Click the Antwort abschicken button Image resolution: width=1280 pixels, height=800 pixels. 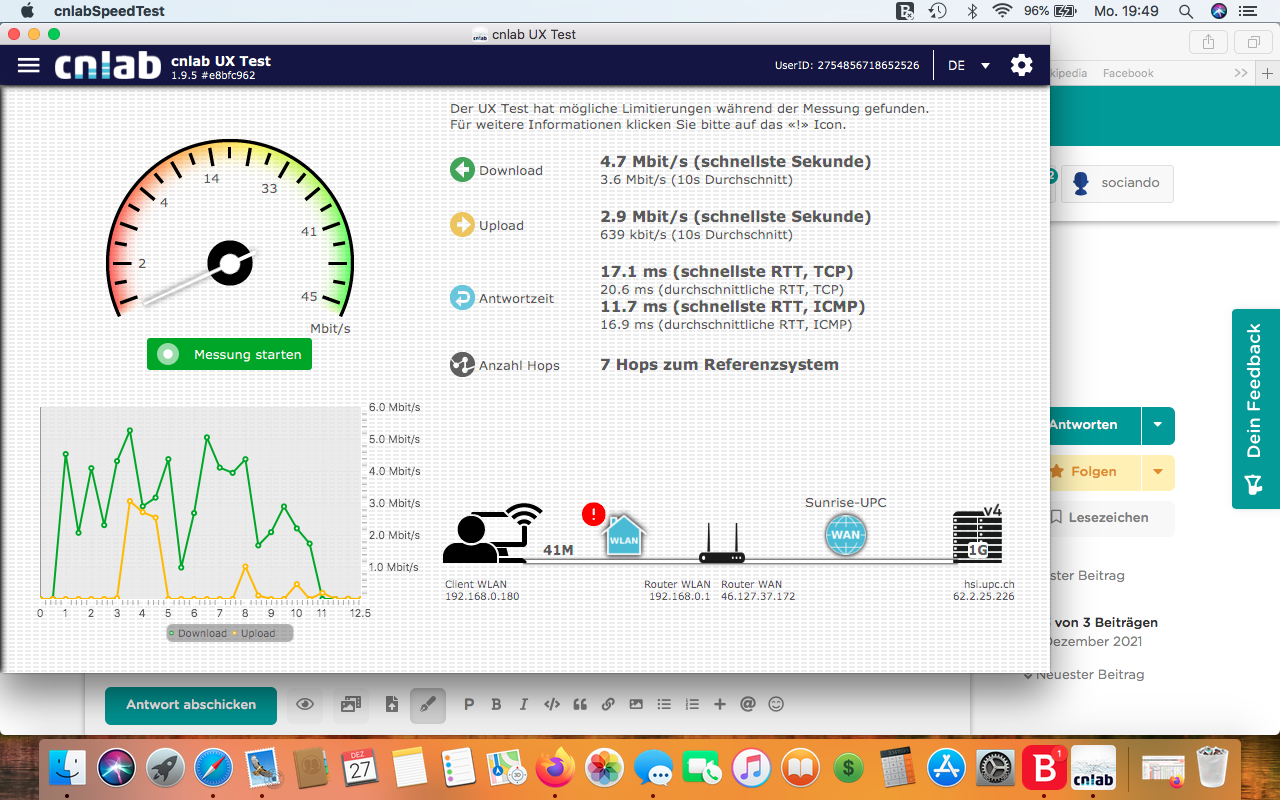click(x=190, y=705)
